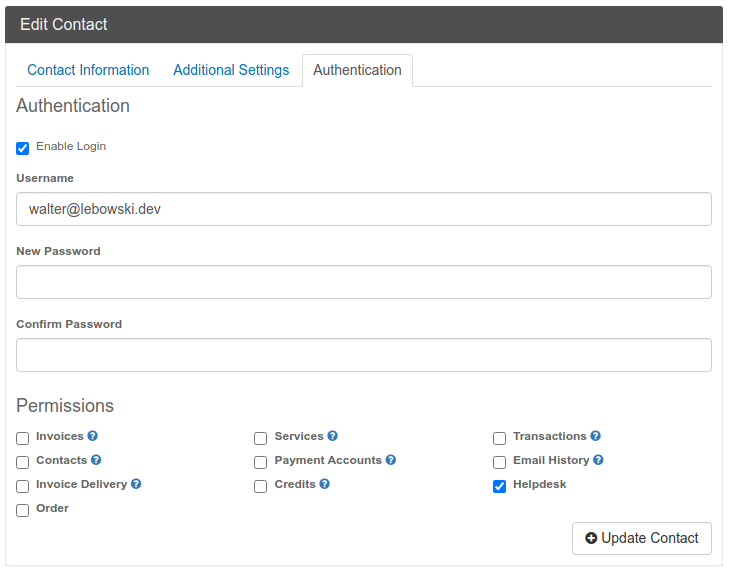
Task: Check the Order permission box
Action: (x=23, y=511)
